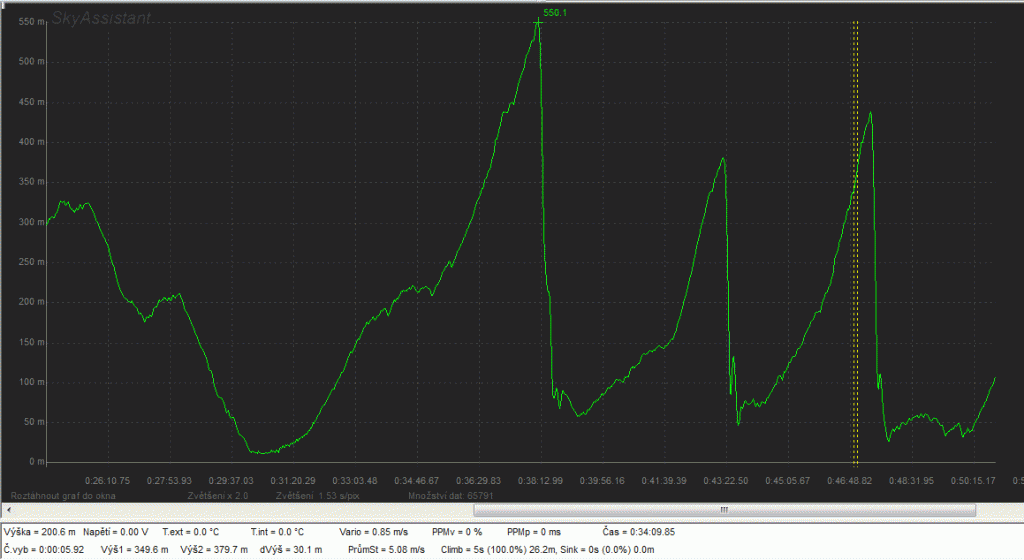Click the 'Čas = 0:34:09.85' status field
1024x560 pixels.
click(x=640, y=532)
